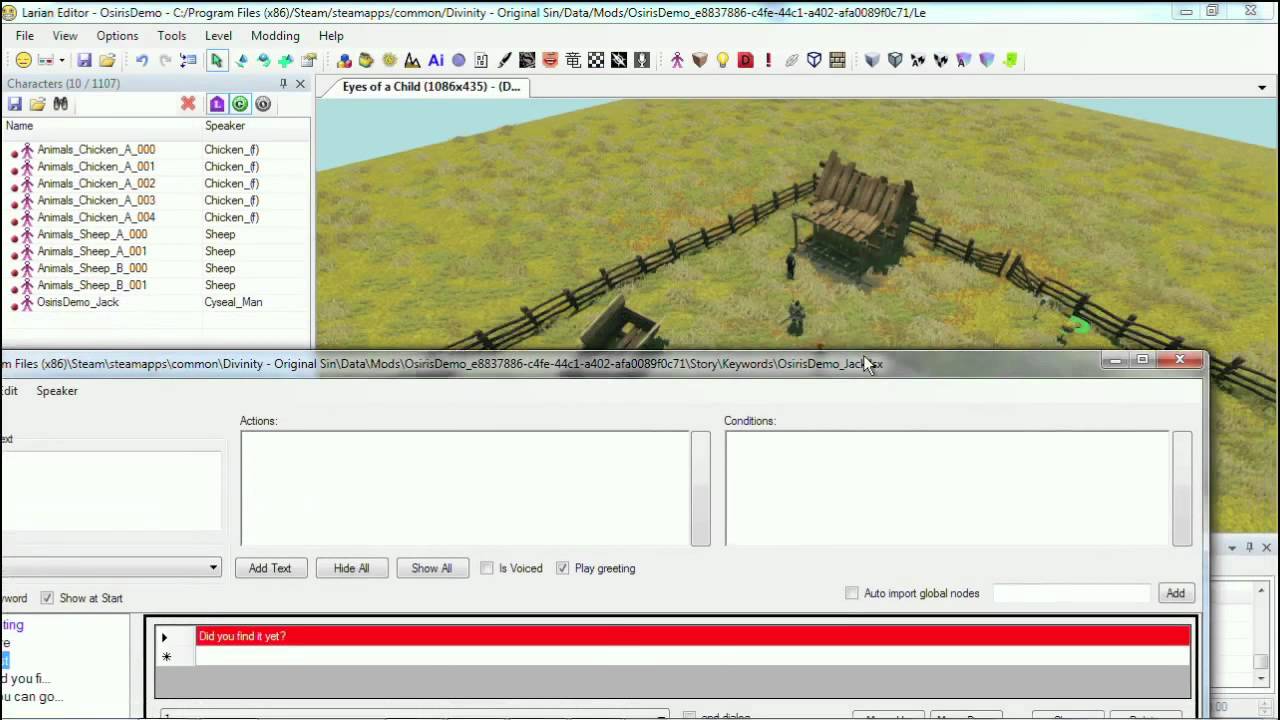Screen dimensions: 1280x720
Task: Click the red exclamation mark icon
Action: (x=768, y=60)
